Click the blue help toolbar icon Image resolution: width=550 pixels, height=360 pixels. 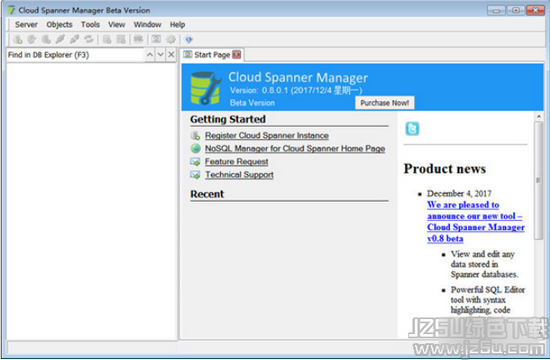pos(189,39)
